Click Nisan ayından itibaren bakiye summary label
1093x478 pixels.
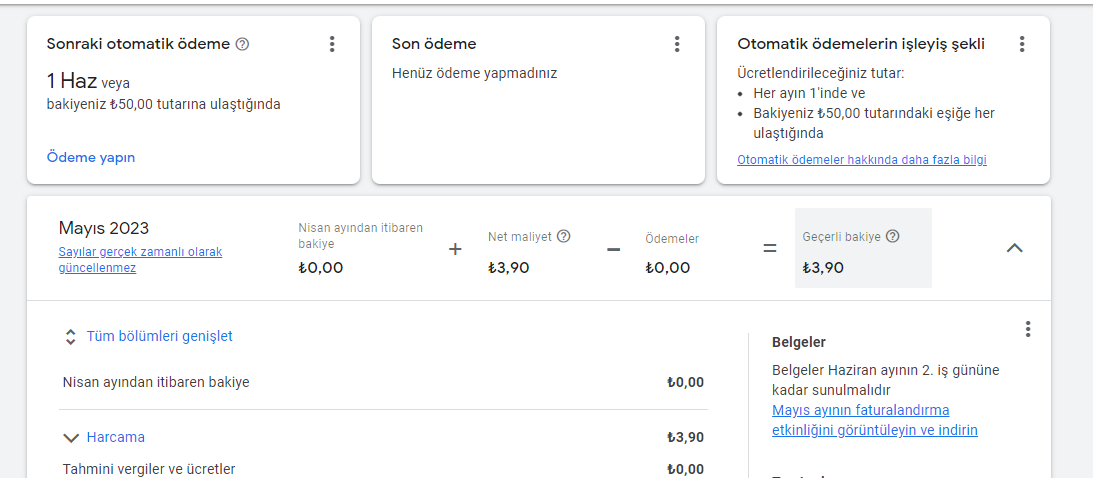point(360,236)
